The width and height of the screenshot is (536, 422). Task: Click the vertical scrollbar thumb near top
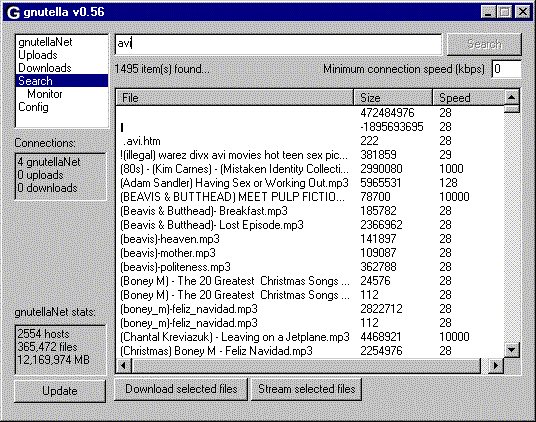[x=512, y=109]
